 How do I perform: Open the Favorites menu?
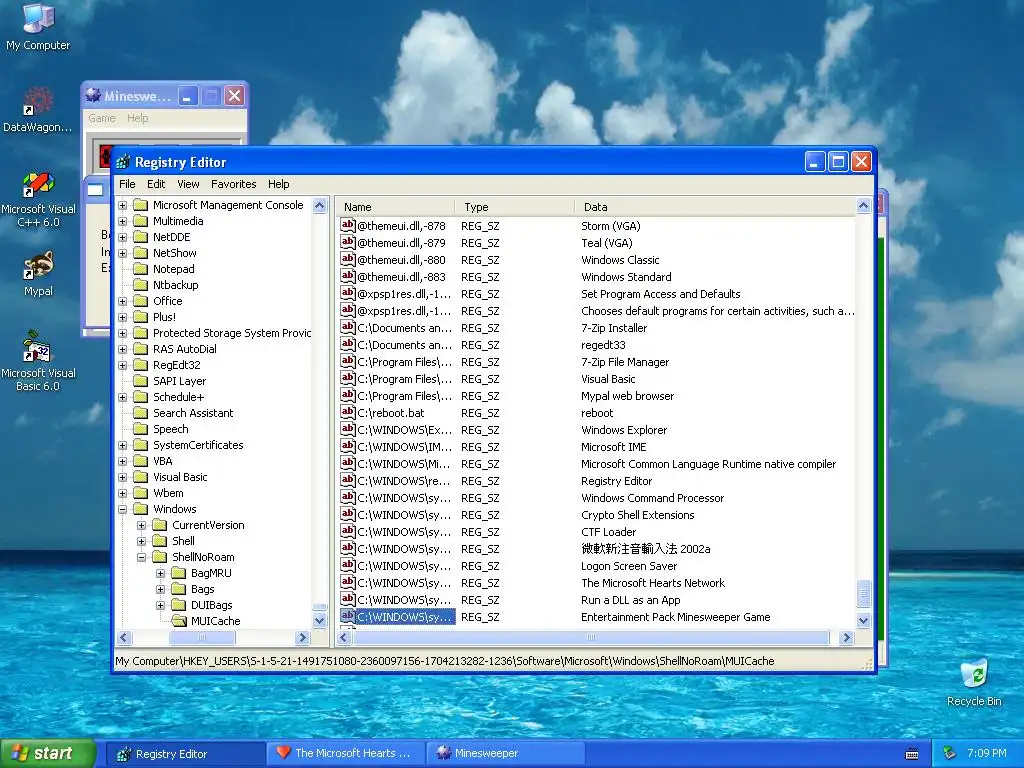(233, 184)
